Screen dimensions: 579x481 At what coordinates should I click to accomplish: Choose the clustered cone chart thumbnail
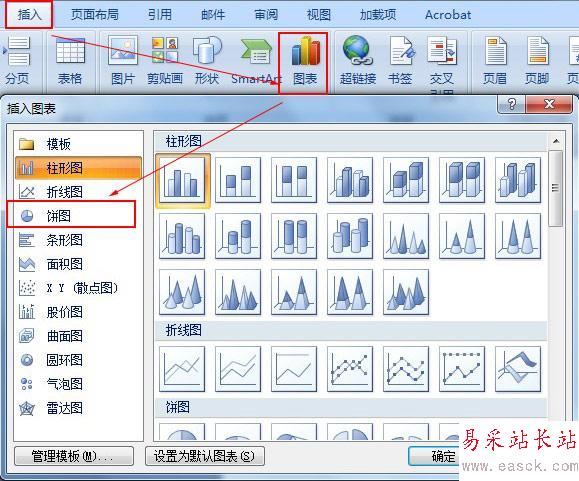tap(406, 236)
